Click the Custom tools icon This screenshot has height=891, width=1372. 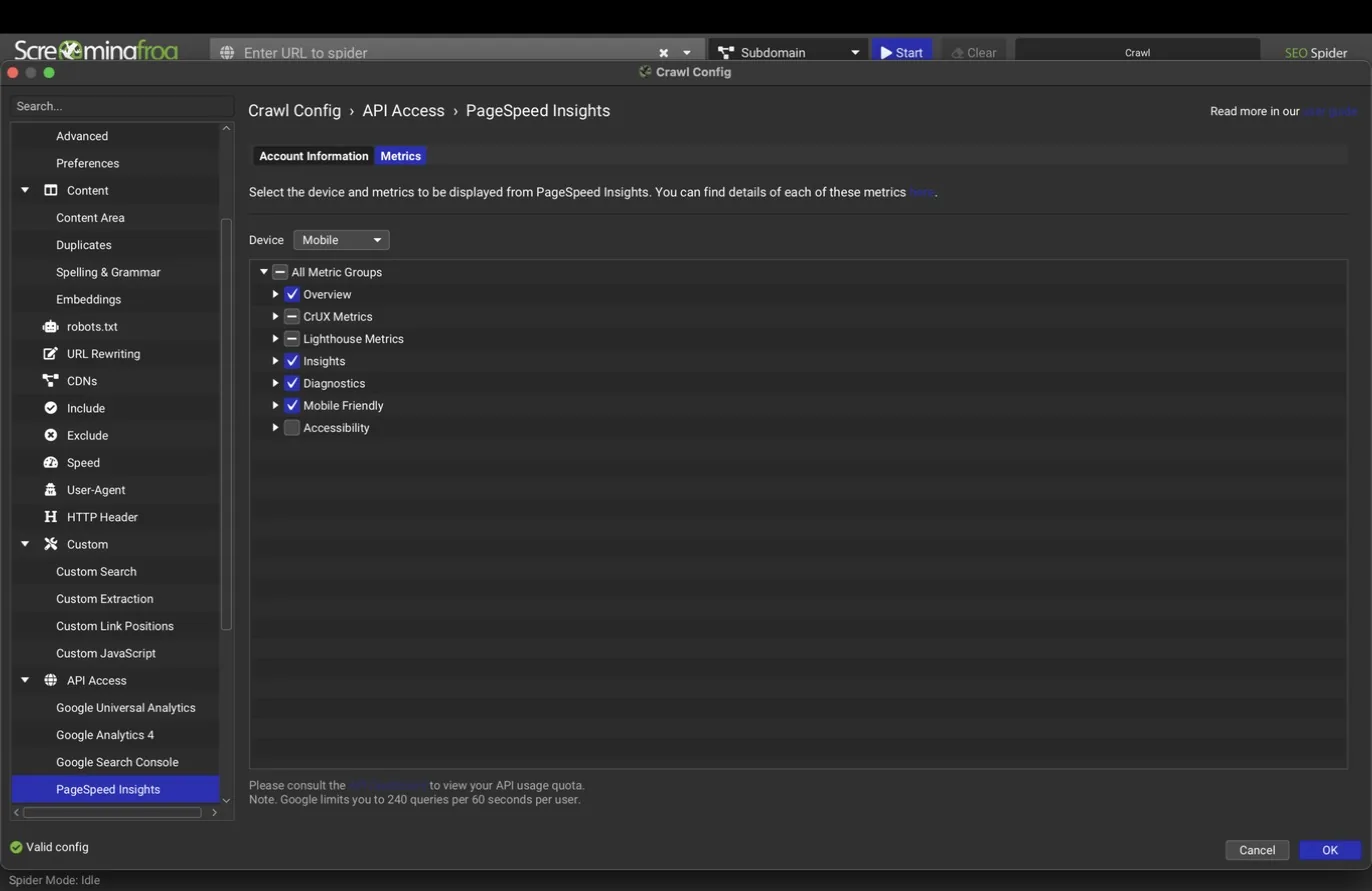click(51, 544)
